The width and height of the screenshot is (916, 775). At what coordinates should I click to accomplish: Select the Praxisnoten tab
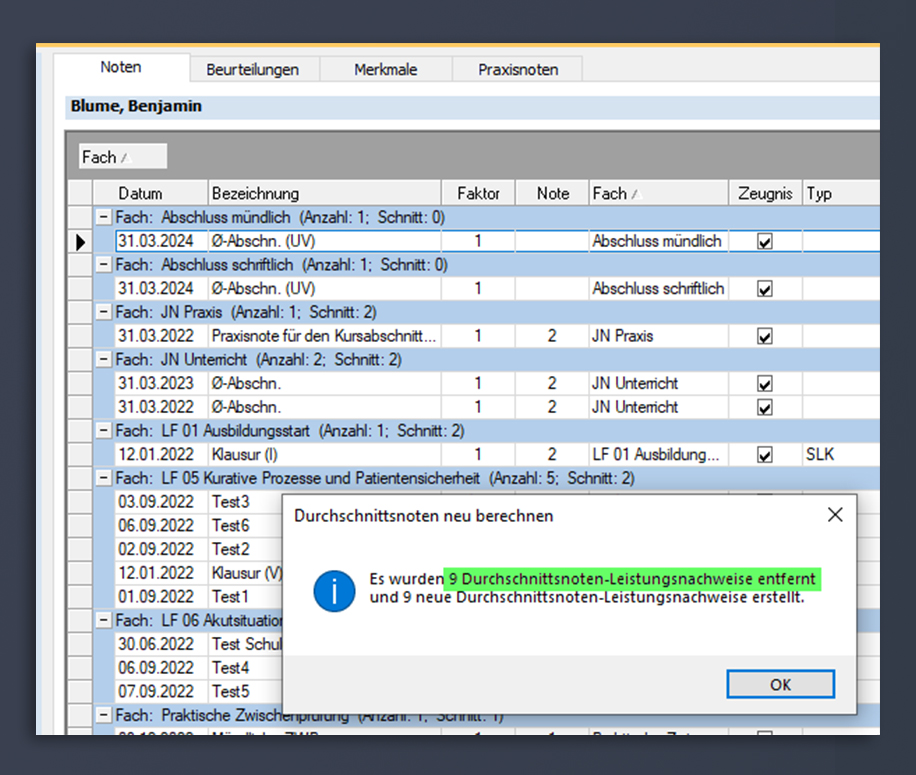(518, 69)
